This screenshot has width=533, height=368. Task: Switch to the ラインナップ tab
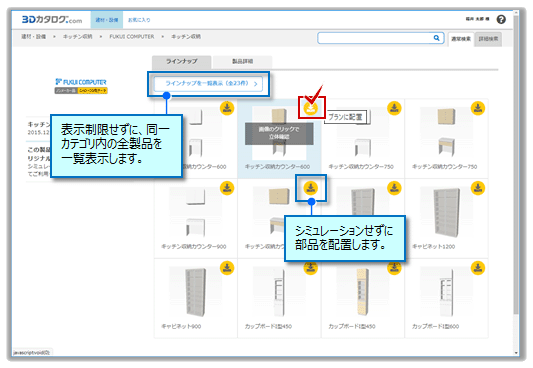tap(182, 62)
